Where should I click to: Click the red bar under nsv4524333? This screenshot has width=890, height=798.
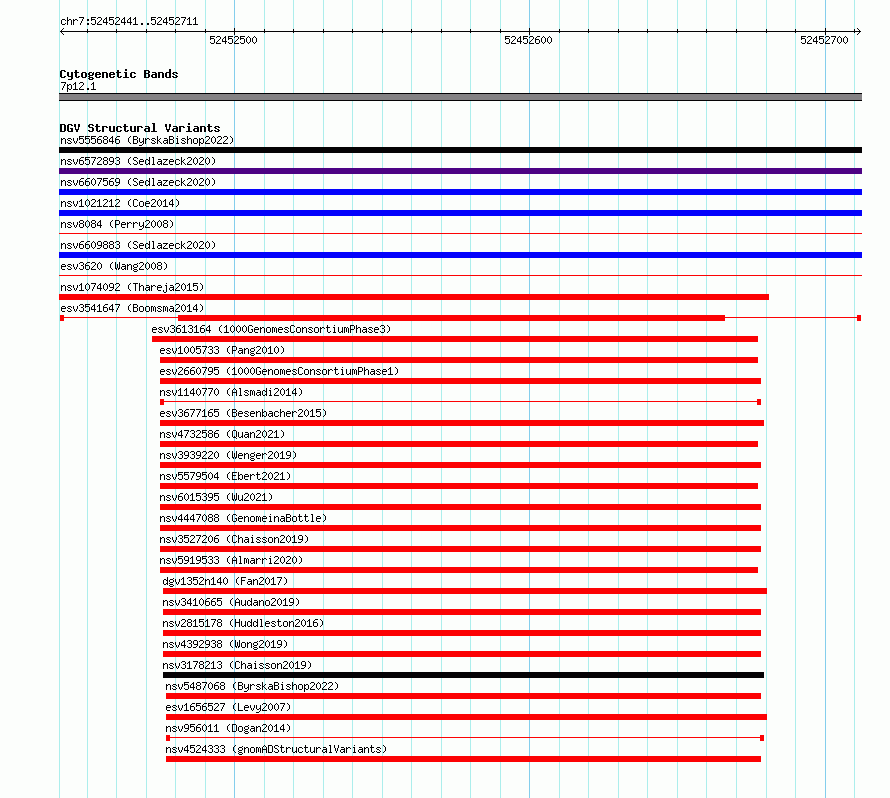[x=463, y=759]
